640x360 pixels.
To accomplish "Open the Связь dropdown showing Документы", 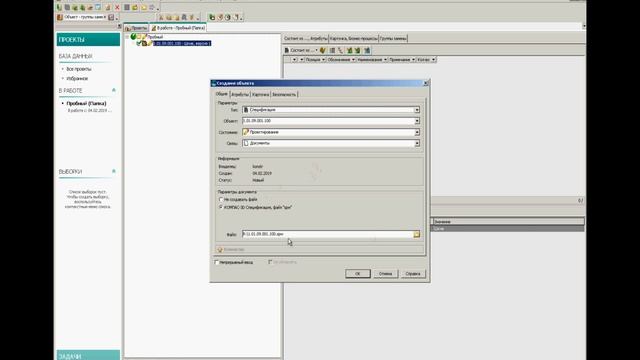I will (417, 143).
